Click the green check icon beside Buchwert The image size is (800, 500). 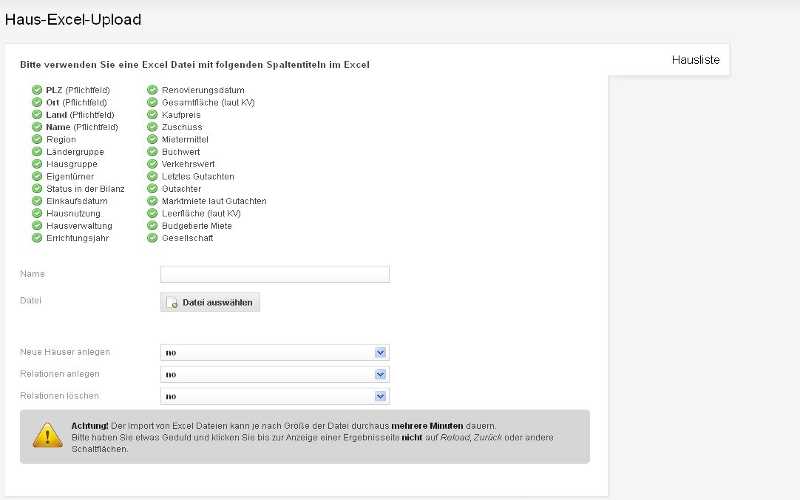coord(152,152)
